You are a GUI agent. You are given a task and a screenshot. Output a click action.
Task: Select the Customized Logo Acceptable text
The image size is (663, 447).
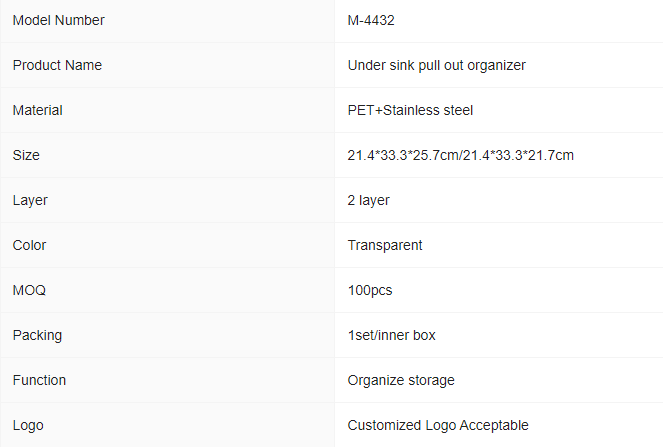click(x=438, y=425)
